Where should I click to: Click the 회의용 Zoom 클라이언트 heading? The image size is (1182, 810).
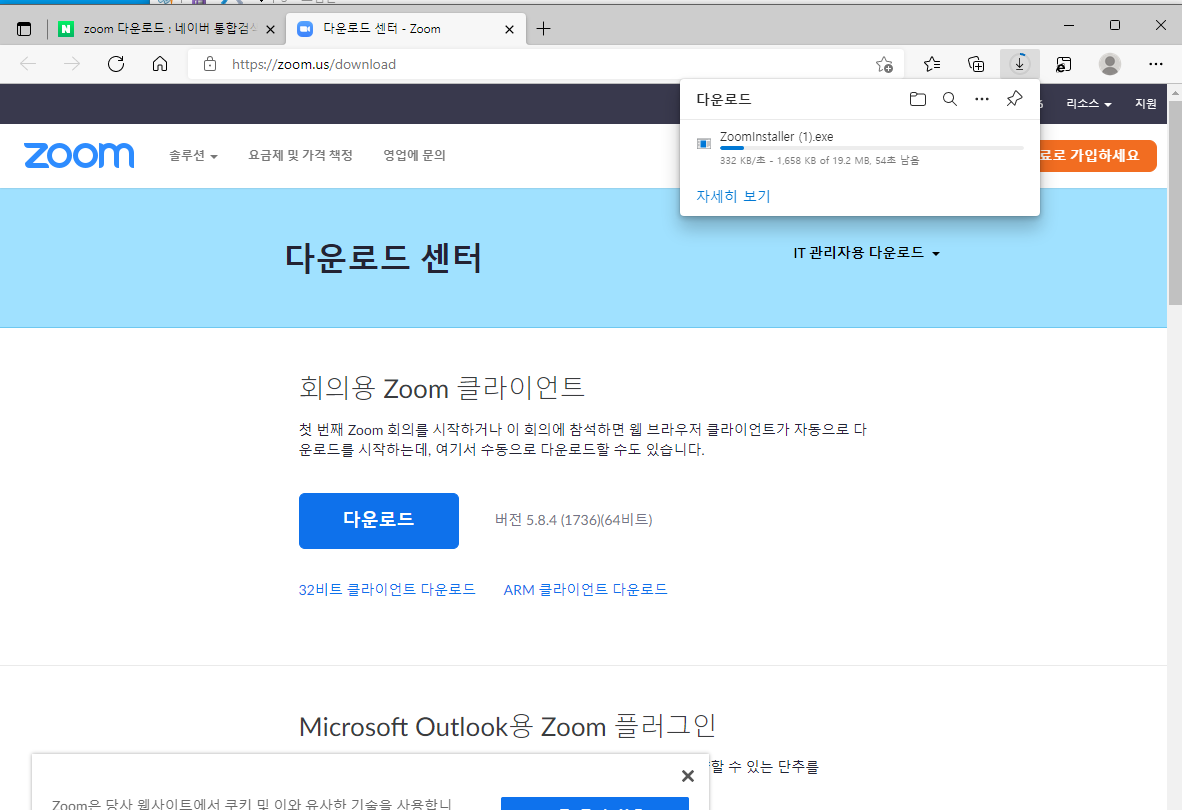pos(442,388)
